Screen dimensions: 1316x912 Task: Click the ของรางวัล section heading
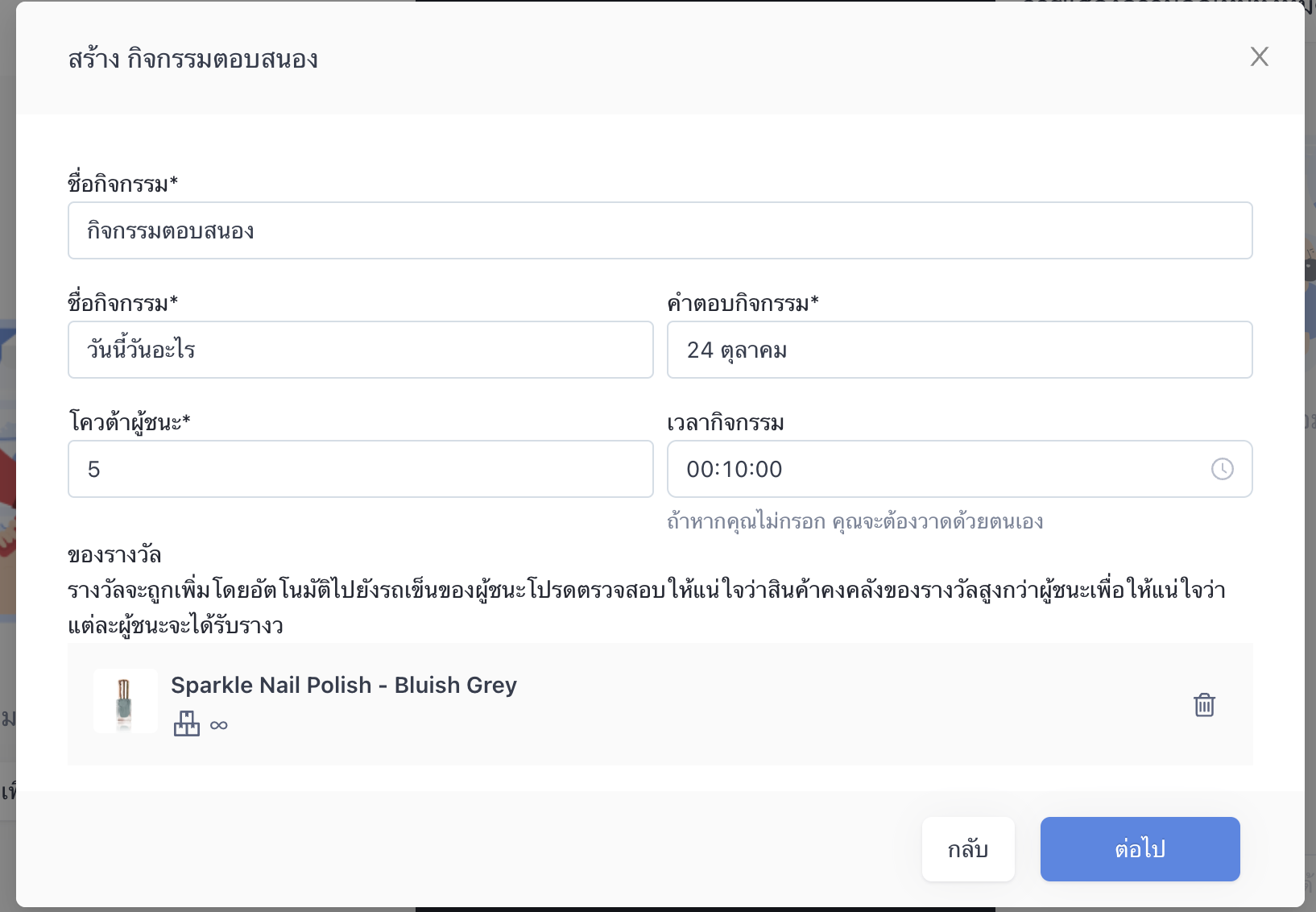point(114,554)
